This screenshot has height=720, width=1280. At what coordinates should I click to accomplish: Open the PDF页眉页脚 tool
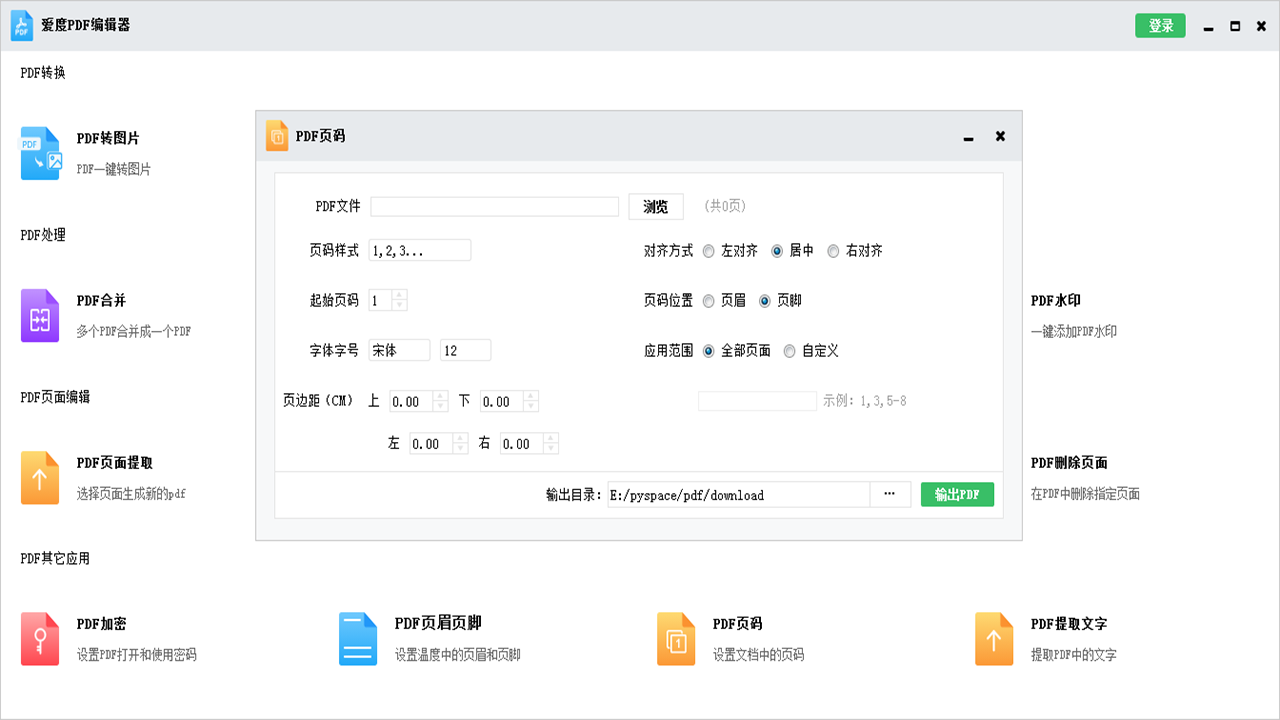pyautogui.click(x=357, y=637)
